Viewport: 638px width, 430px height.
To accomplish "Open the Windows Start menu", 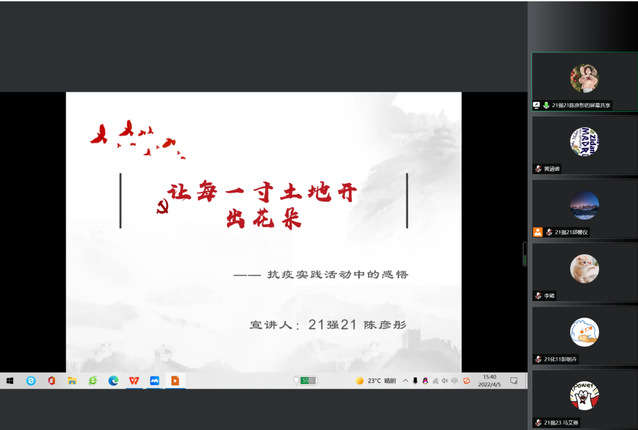I will [9, 381].
